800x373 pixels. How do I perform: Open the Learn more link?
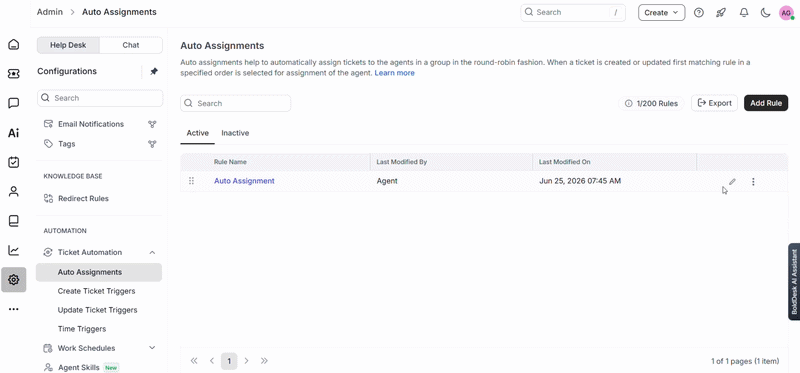point(394,73)
